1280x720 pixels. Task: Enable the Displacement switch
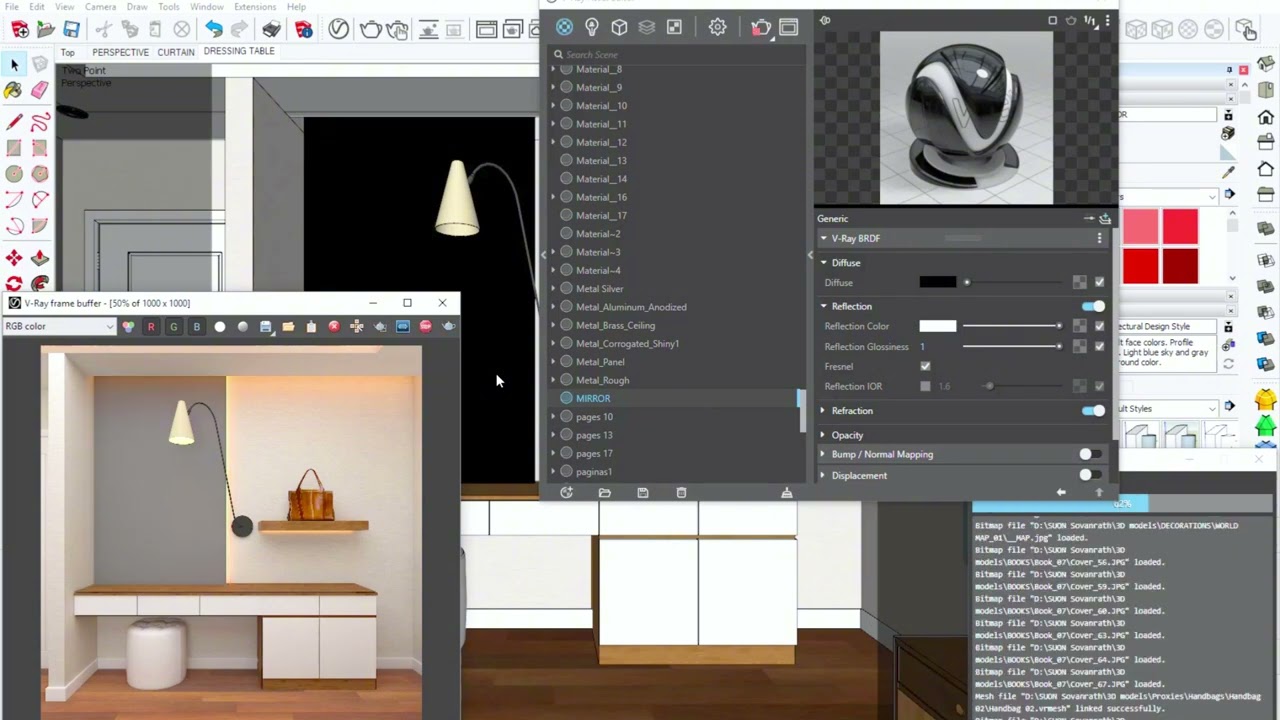point(1090,475)
